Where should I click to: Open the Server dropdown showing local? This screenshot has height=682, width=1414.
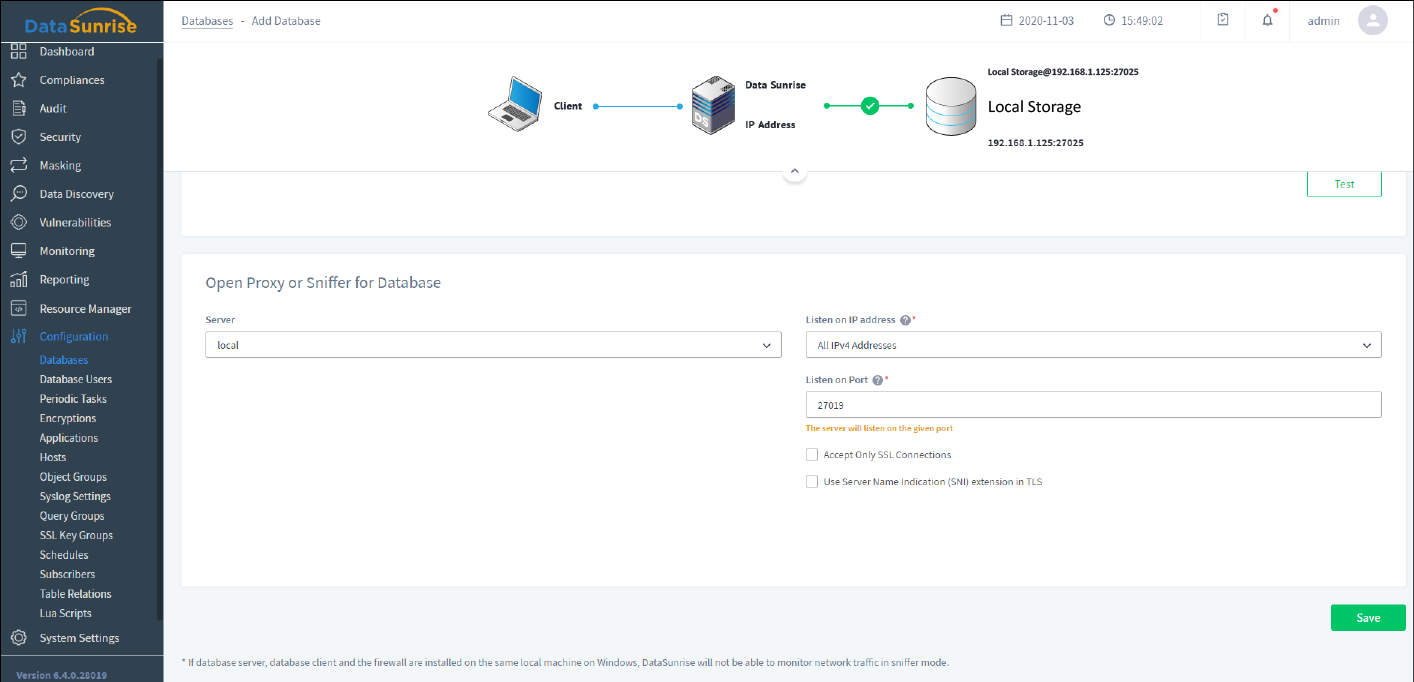(493, 344)
